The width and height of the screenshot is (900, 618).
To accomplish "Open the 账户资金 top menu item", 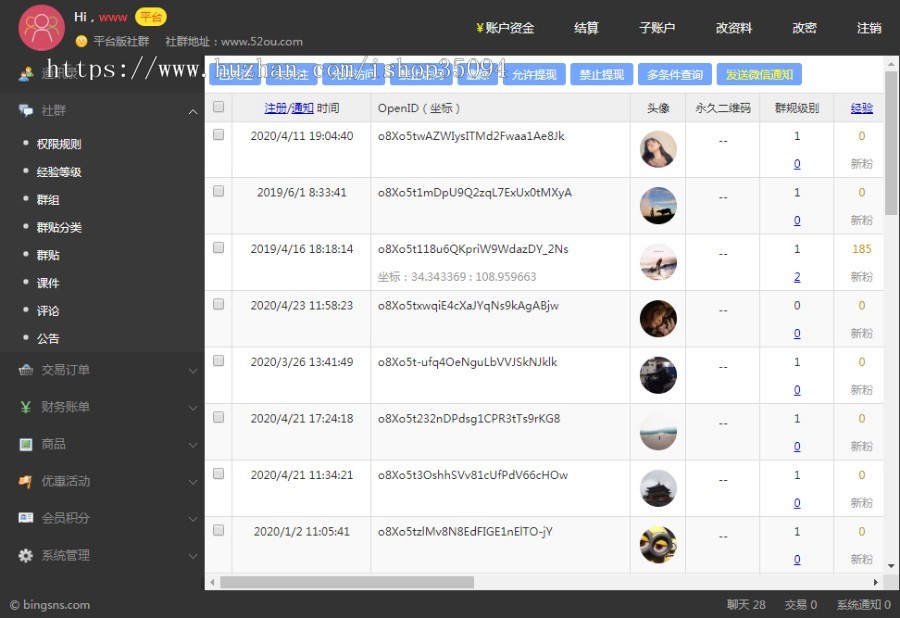I will point(505,28).
